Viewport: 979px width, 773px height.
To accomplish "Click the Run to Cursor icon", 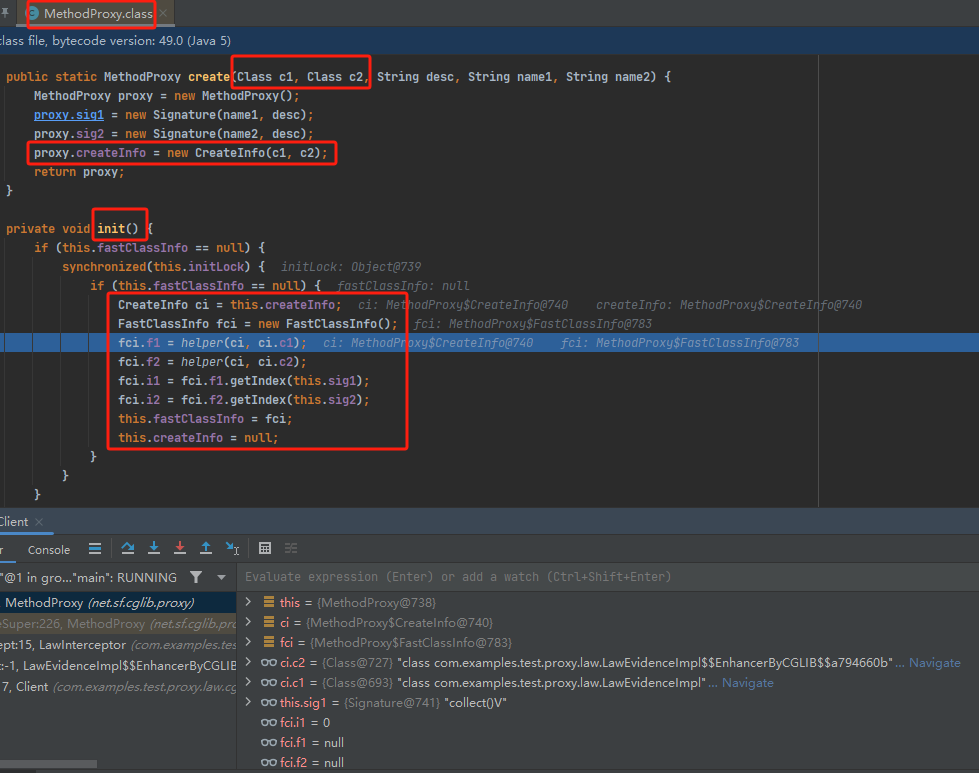I will tap(232, 548).
